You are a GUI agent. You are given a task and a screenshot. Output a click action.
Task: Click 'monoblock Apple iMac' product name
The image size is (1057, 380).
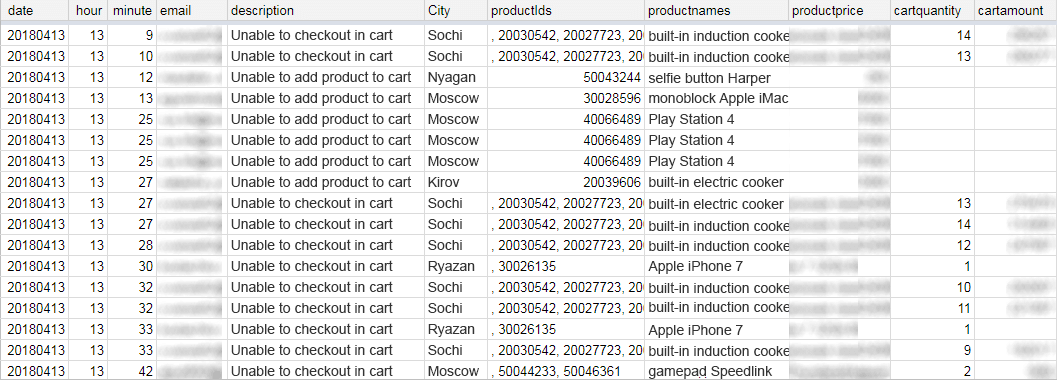[x=716, y=98]
